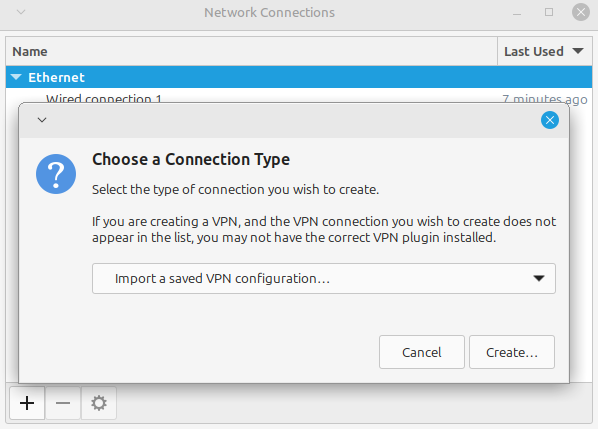The height and width of the screenshot is (429, 598).
Task: Minimize the Network Connections window
Action: point(517,14)
